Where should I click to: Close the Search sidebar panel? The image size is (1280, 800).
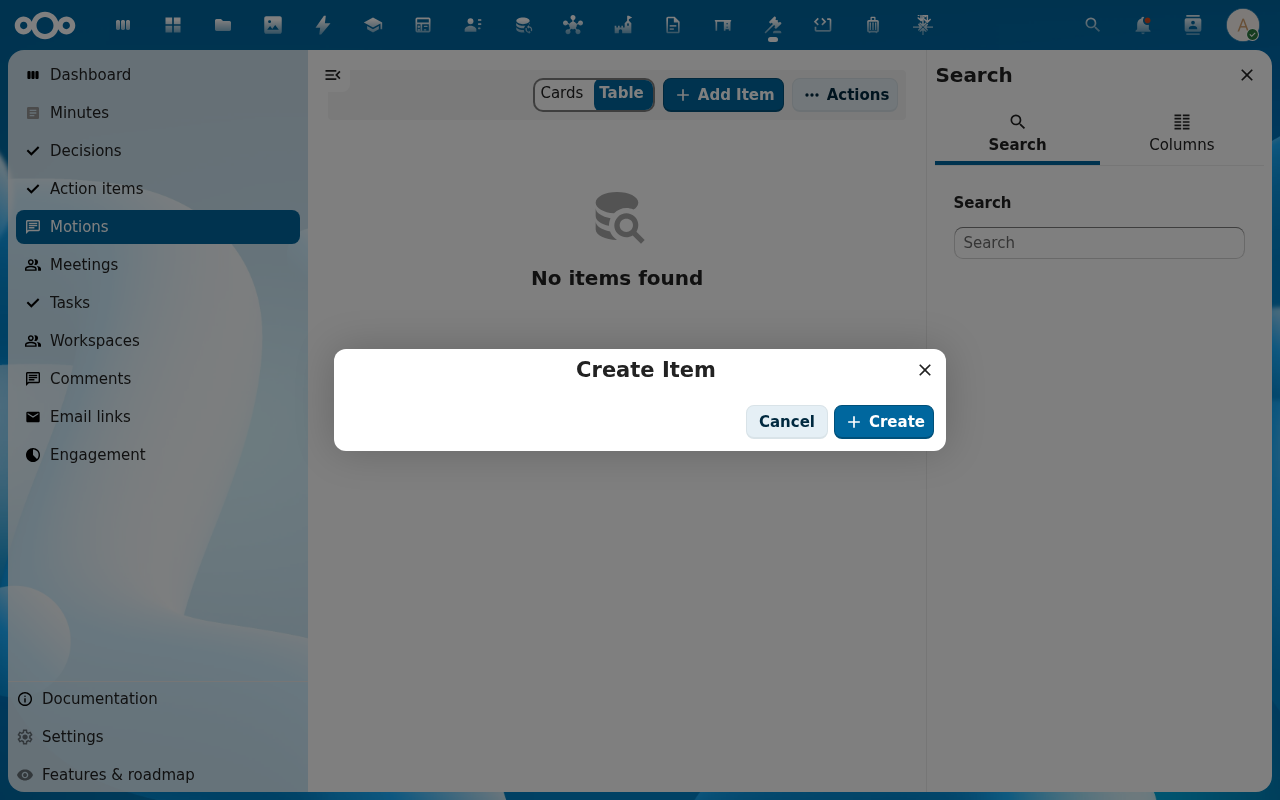pos(1247,75)
